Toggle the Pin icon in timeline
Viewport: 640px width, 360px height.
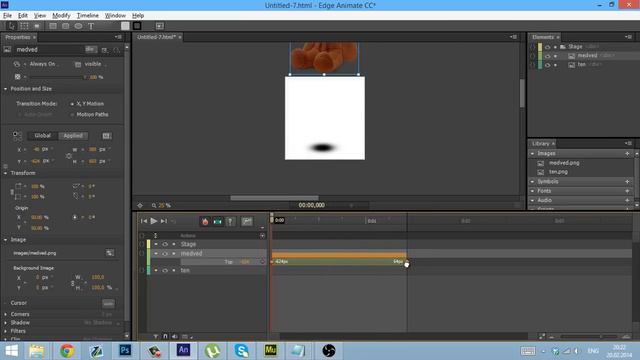coord(230,221)
